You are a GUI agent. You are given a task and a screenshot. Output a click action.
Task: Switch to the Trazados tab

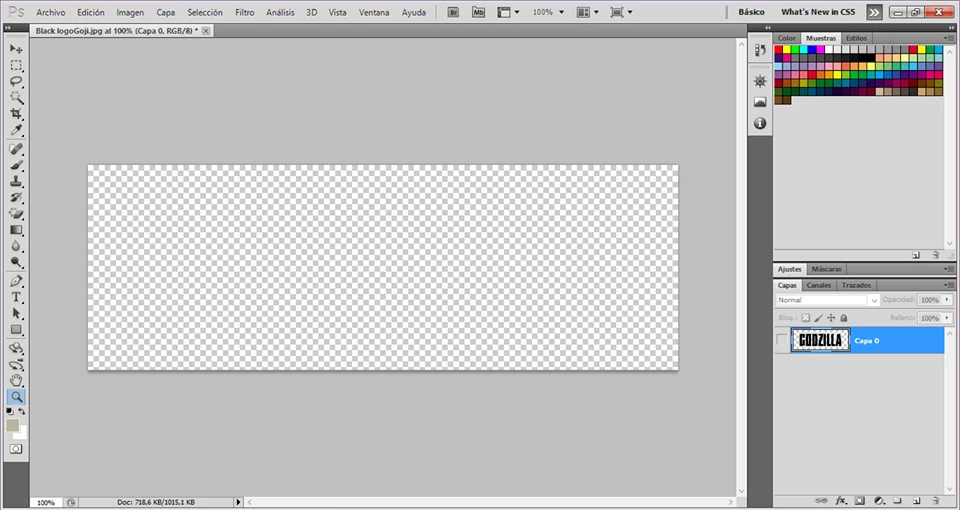tap(856, 285)
